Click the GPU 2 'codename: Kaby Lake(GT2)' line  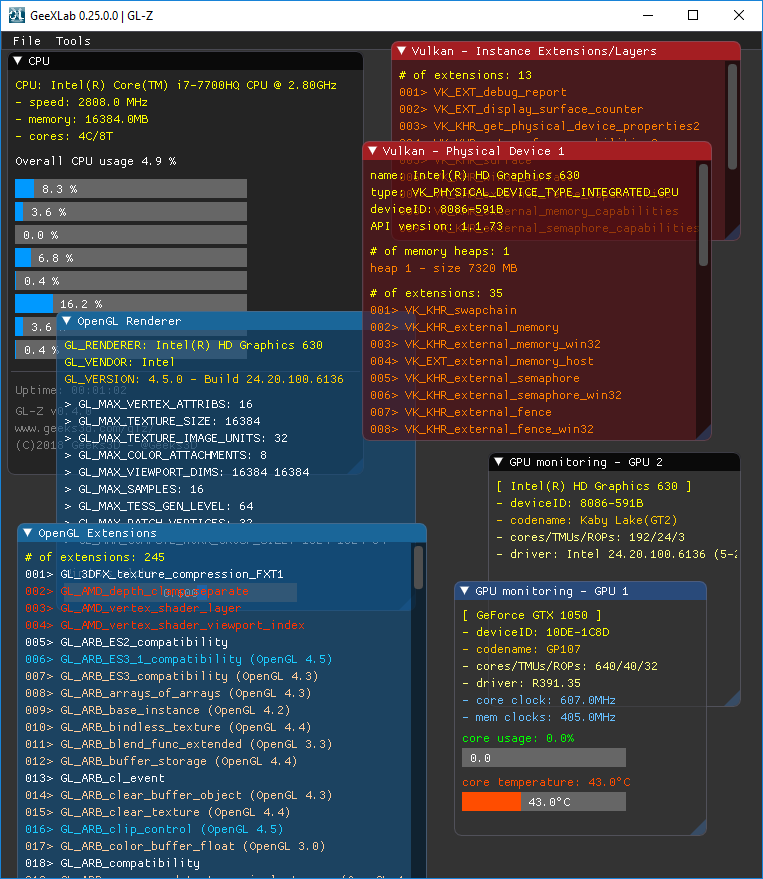pos(587,520)
